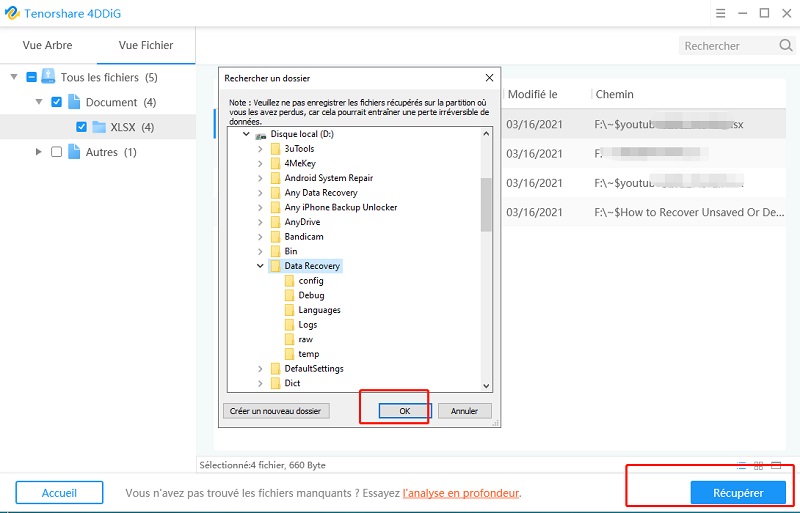Click the Document file icon in the tree
800x513 pixels.
pyautogui.click(x=74, y=102)
